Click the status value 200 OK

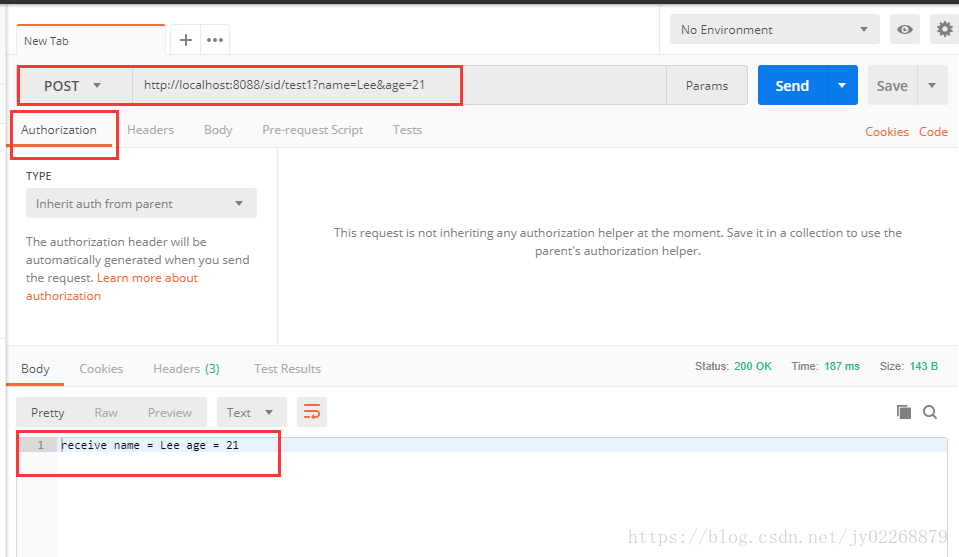(753, 366)
